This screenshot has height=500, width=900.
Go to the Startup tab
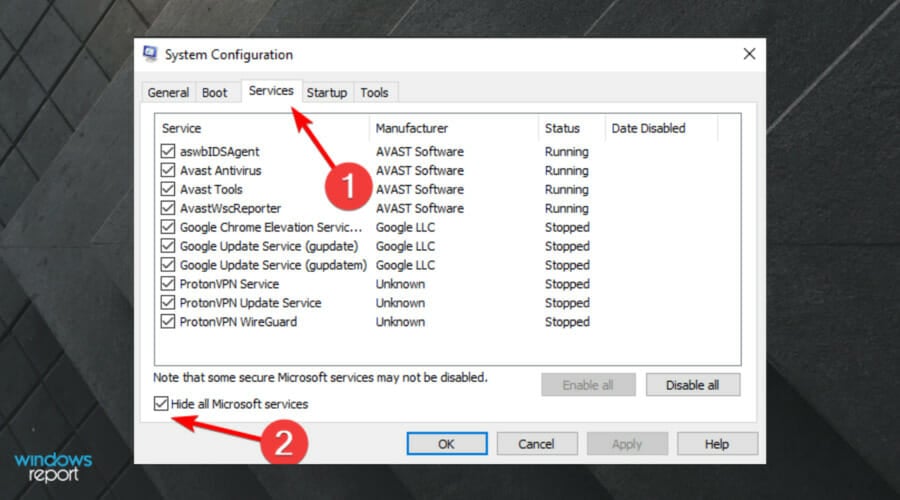[327, 92]
